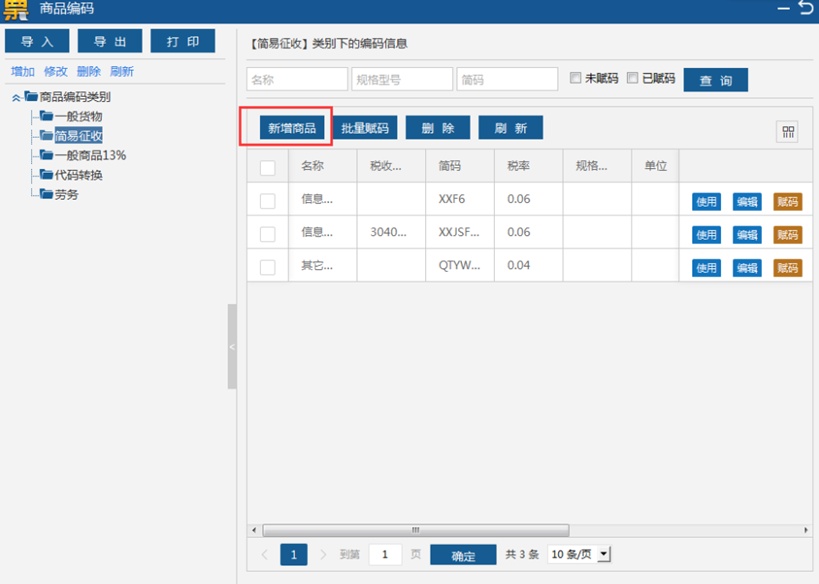Open the 10 条/页 page size dropdown
Screen dimensions: 819x584
579,554
